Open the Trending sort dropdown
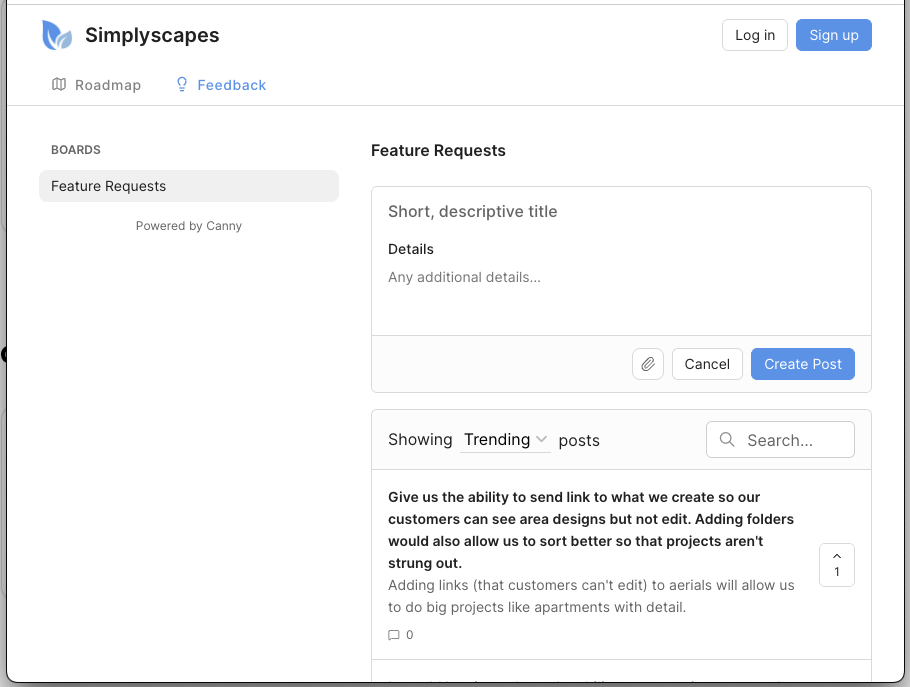This screenshot has width=910, height=687. pos(505,440)
